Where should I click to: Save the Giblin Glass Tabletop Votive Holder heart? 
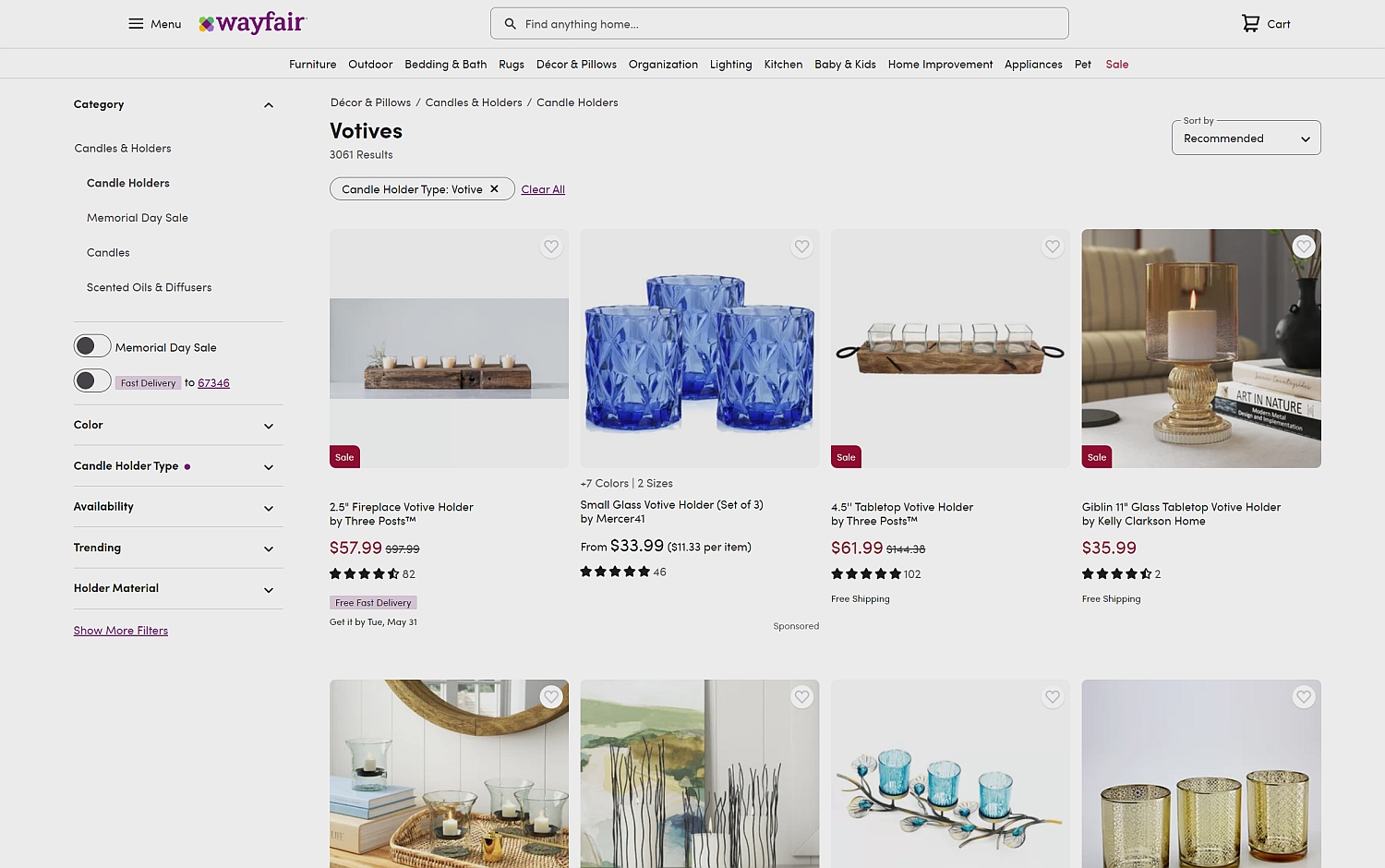(x=1304, y=247)
